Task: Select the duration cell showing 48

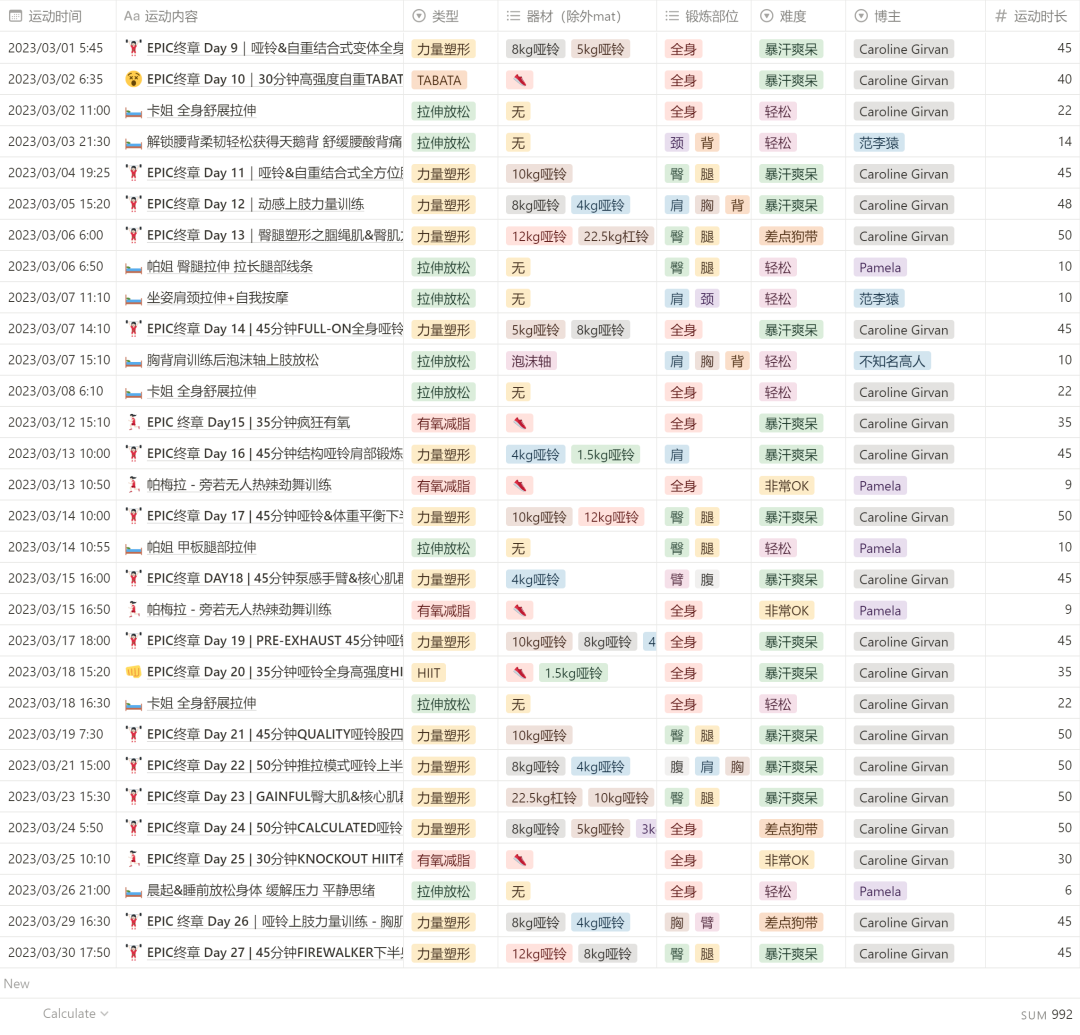Action: (x=1032, y=204)
